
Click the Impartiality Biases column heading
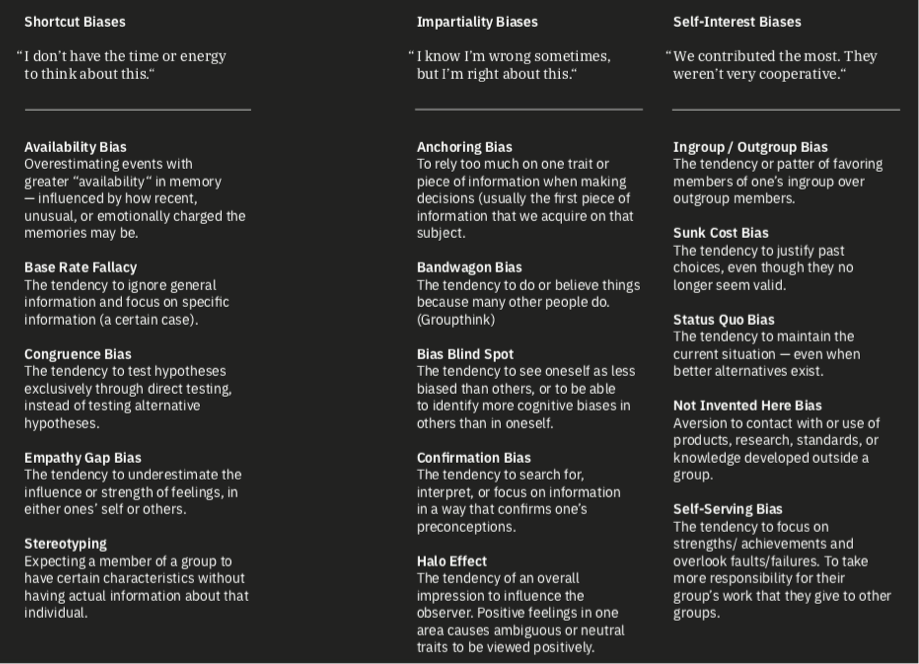pyautogui.click(x=477, y=22)
